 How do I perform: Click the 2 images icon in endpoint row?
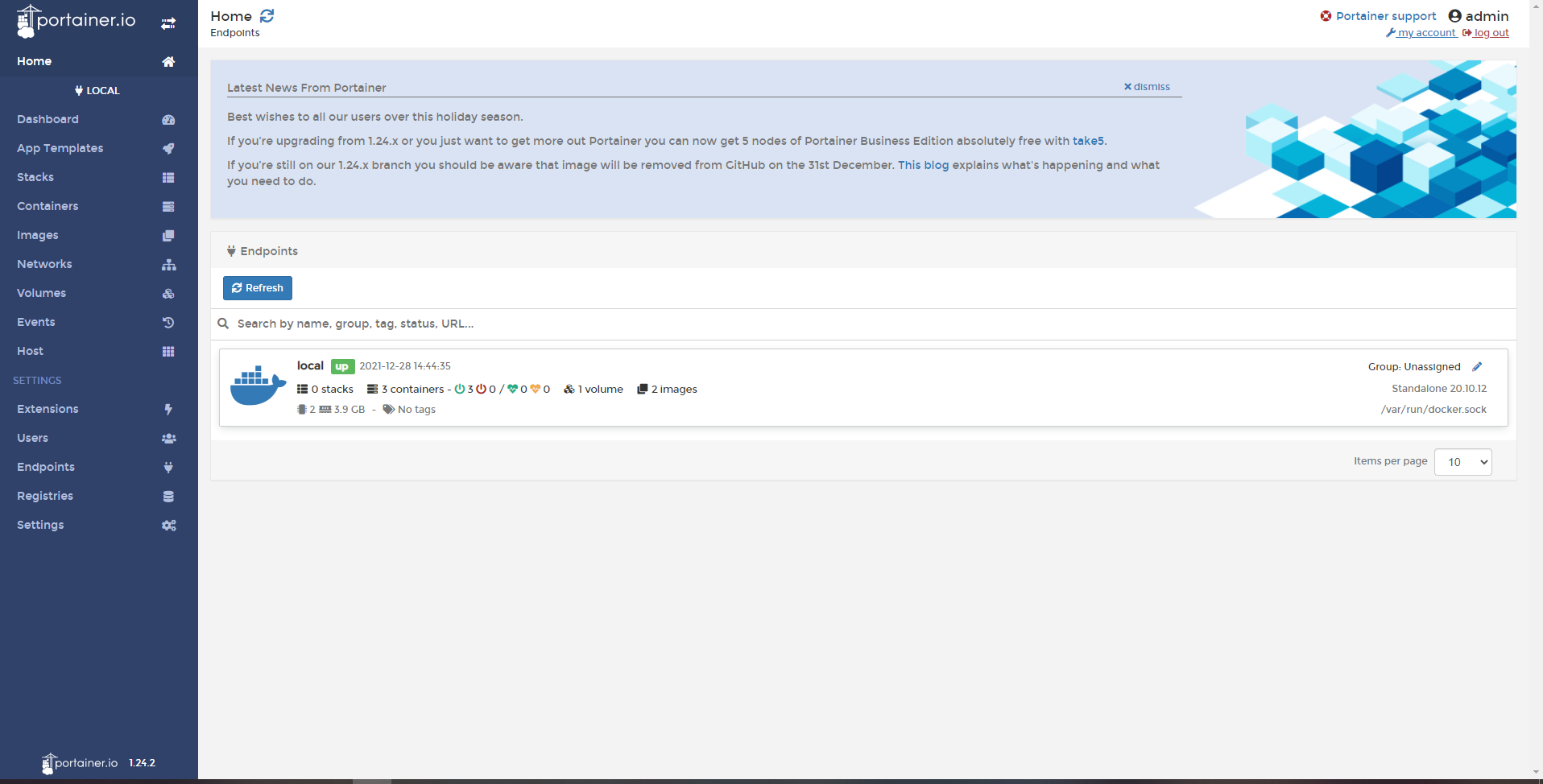(642, 390)
